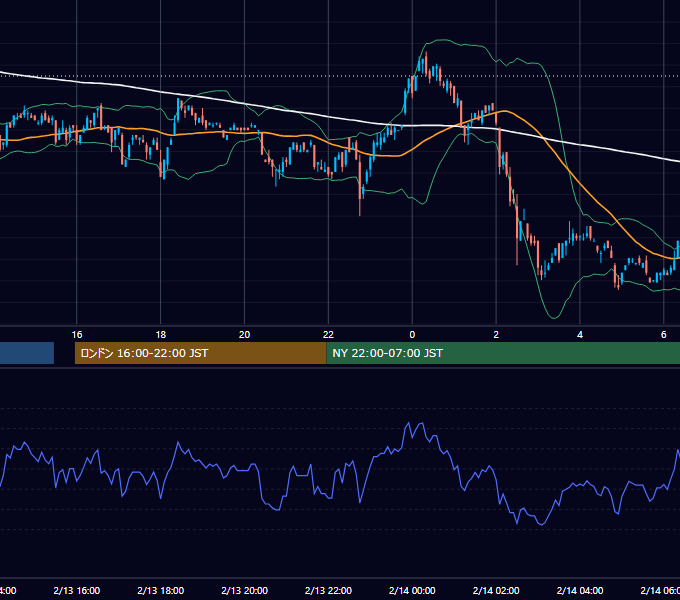680x600 pixels.
Task: Click hour label 4 on upper axis
Action: point(580,335)
